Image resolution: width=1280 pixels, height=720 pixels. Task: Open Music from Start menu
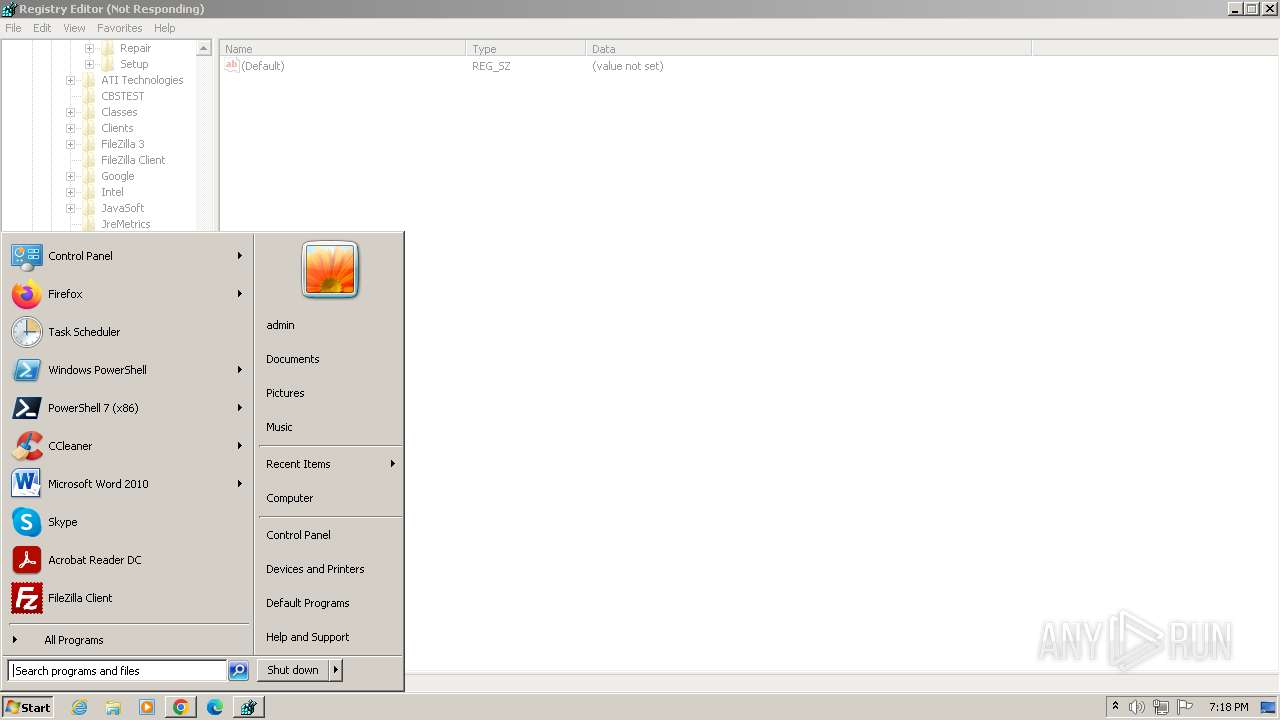[x=279, y=427]
